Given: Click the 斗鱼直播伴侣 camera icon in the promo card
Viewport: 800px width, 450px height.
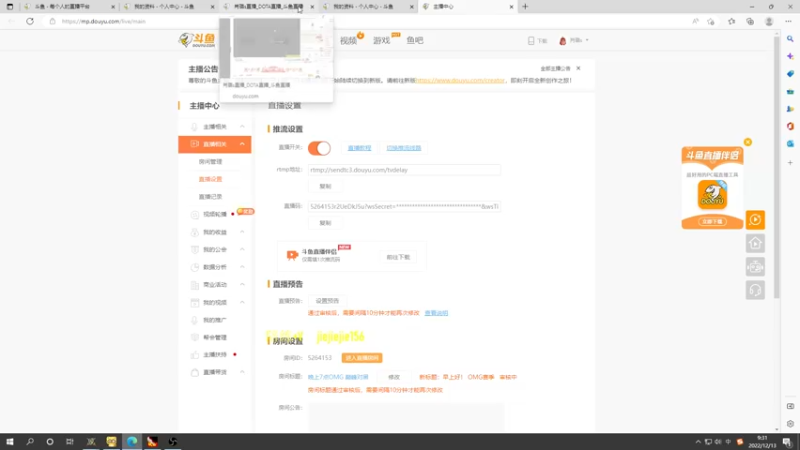Looking at the screenshot, I should pos(292,255).
